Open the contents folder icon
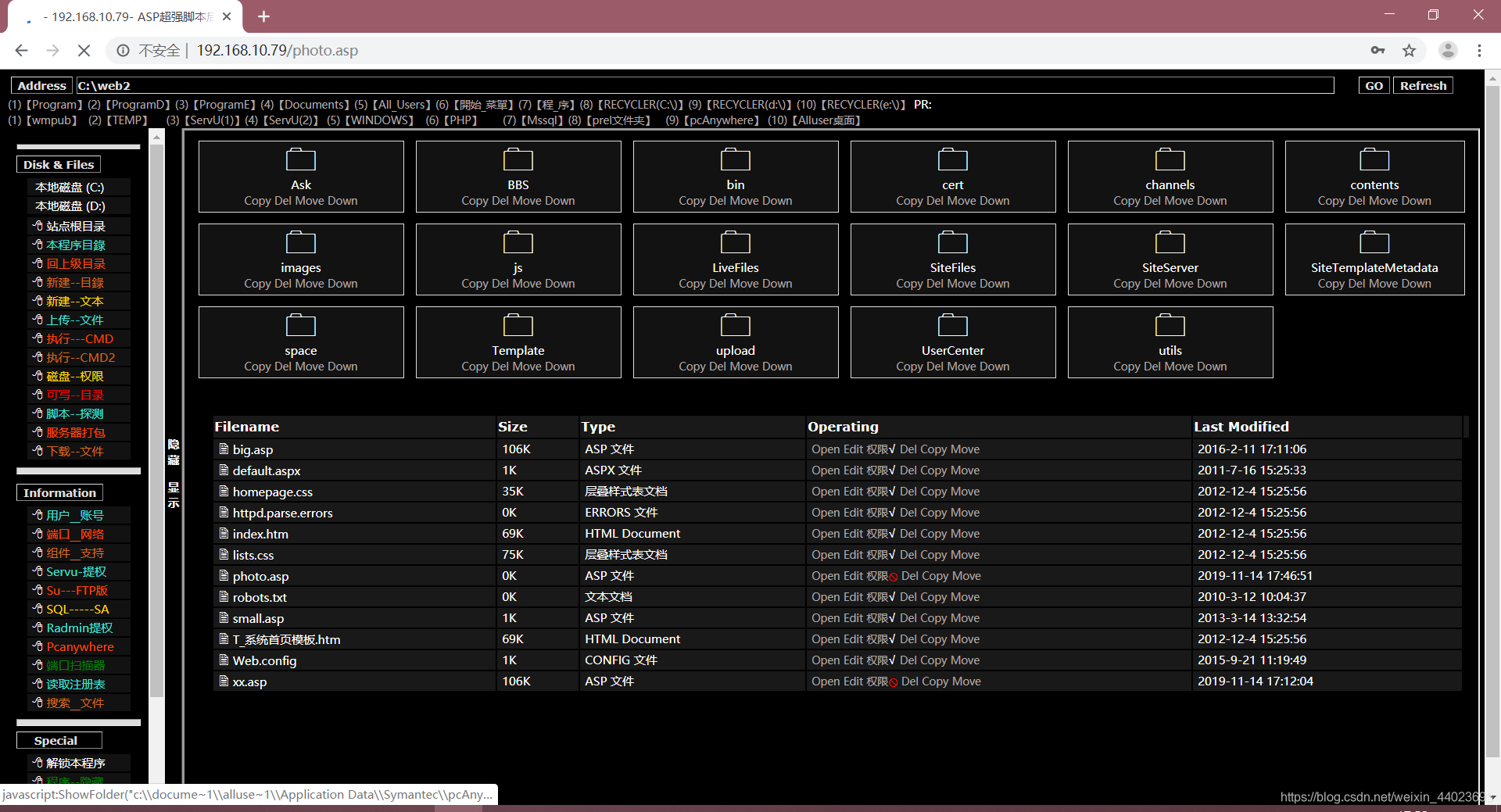 click(x=1374, y=160)
